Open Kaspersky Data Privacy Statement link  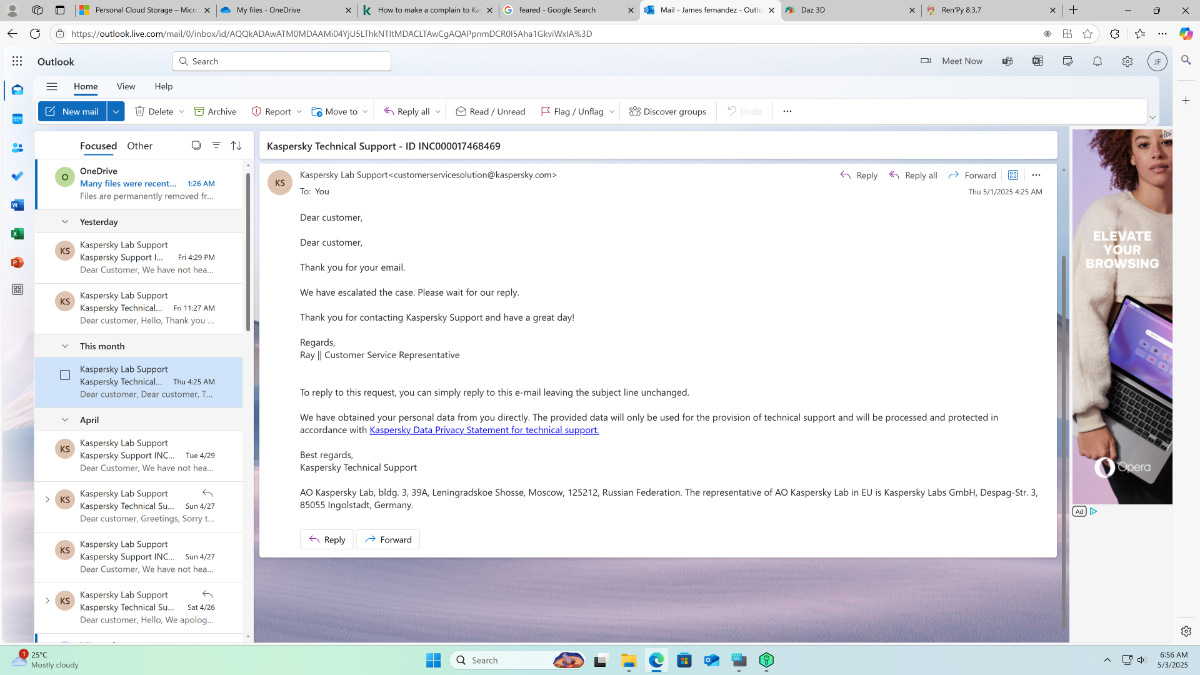pyautogui.click(x=484, y=430)
